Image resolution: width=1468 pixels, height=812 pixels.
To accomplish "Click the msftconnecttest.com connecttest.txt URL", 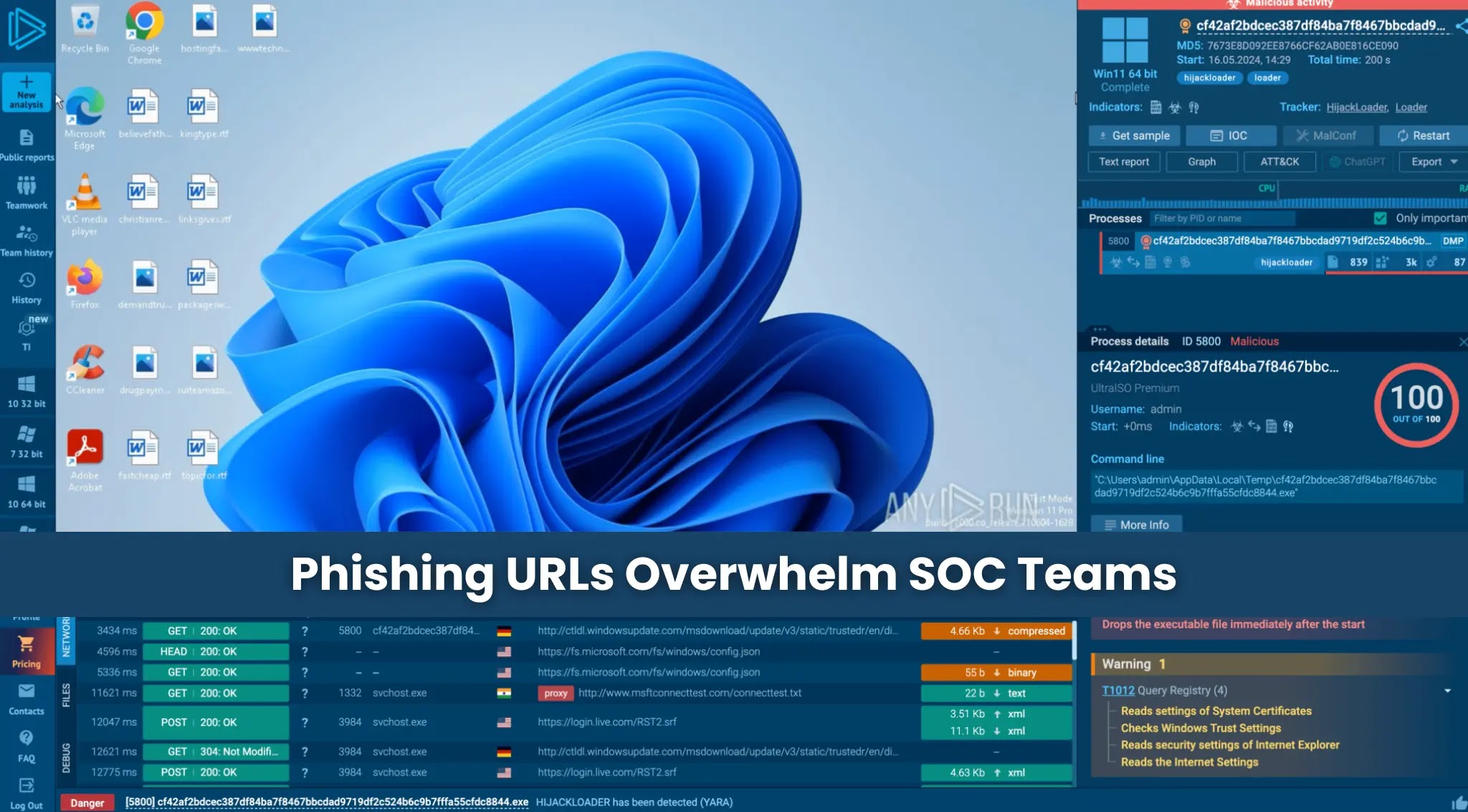I will (x=690, y=693).
